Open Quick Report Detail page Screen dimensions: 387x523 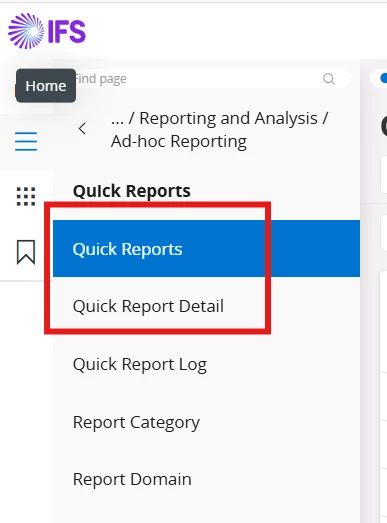click(148, 306)
